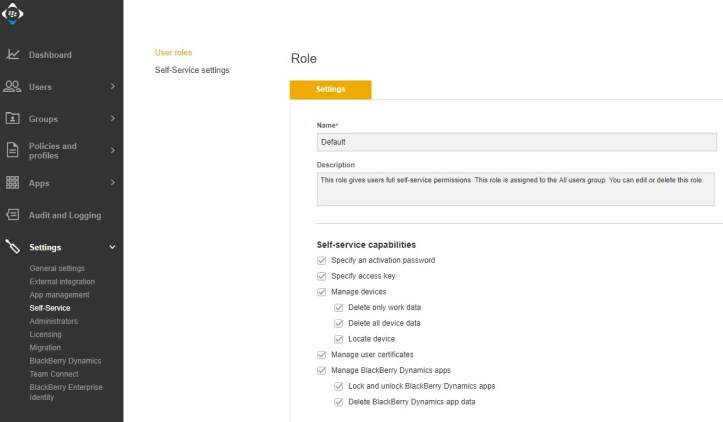Open Licensing submenu item
The width and height of the screenshot is (723, 422).
pos(45,334)
